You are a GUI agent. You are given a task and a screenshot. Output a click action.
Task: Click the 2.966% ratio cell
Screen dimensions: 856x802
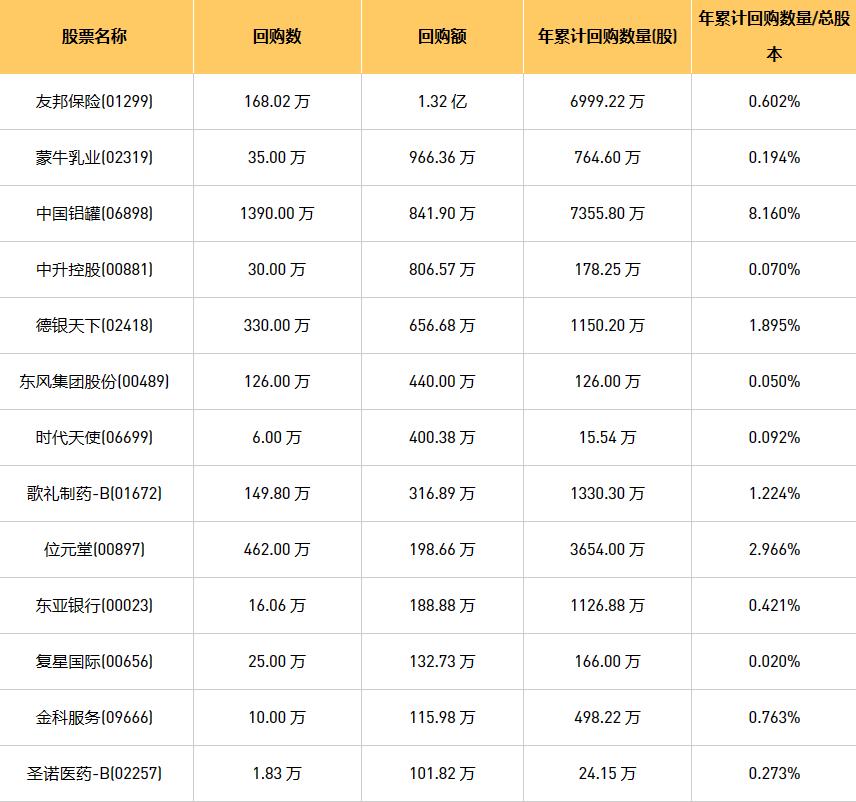point(774,550)
